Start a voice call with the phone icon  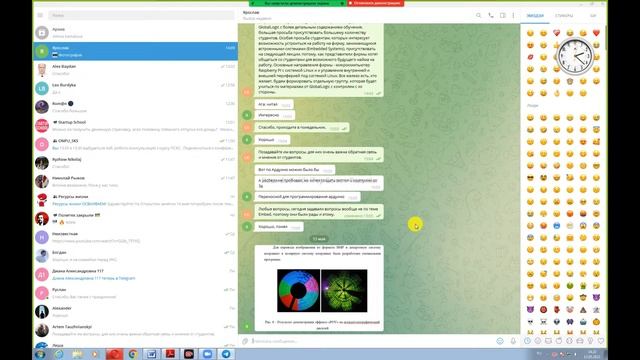(x=491, y=16)
